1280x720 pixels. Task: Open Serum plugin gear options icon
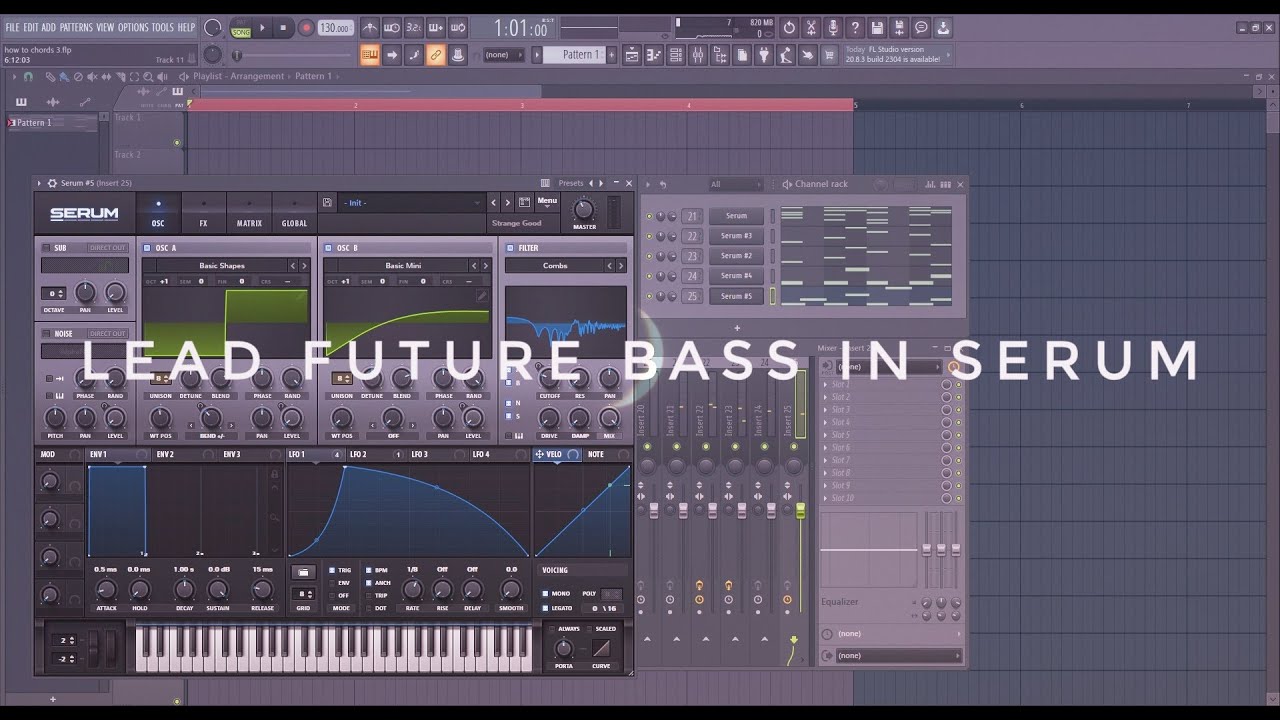tap(52, 183)
